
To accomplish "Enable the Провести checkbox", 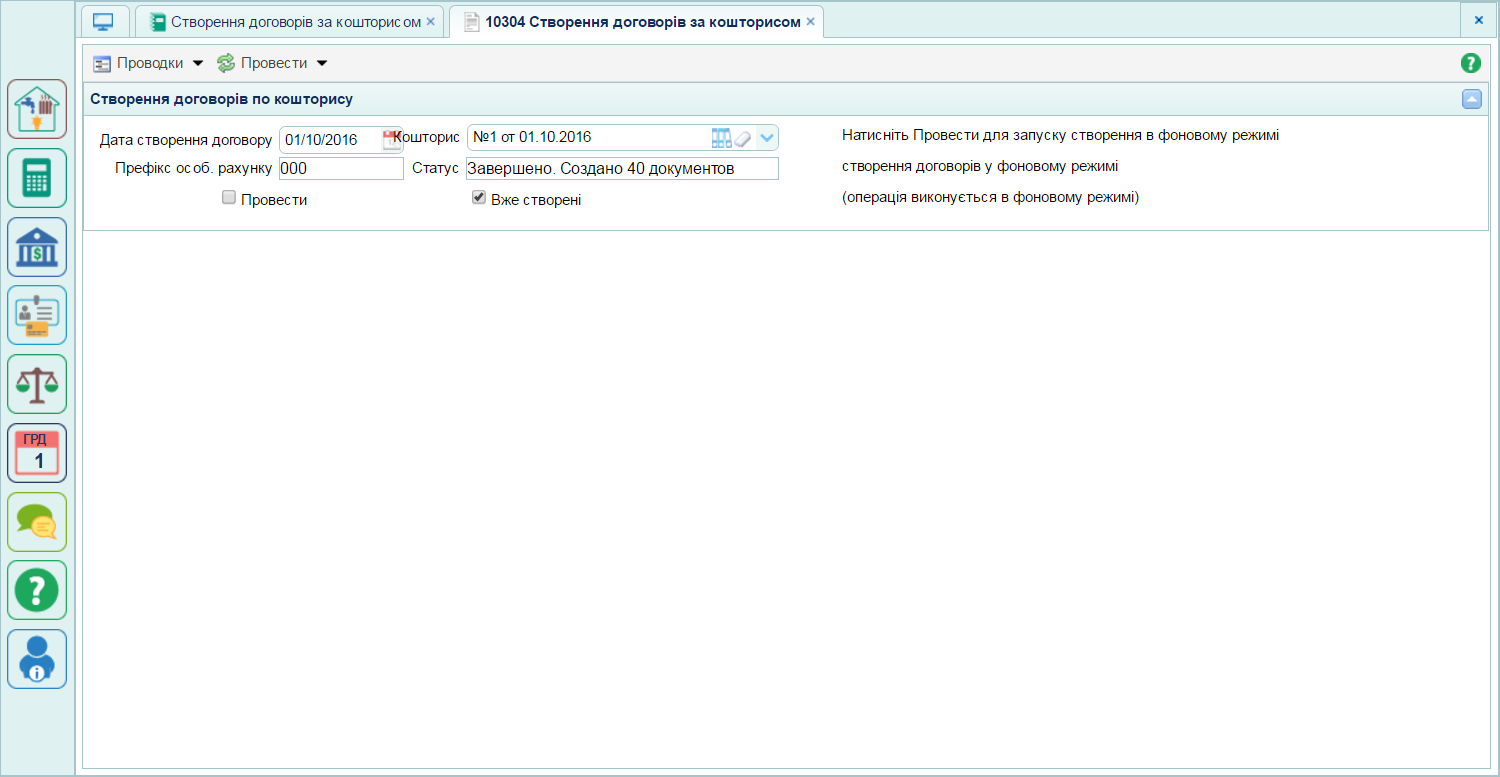I will coord(228,198).
